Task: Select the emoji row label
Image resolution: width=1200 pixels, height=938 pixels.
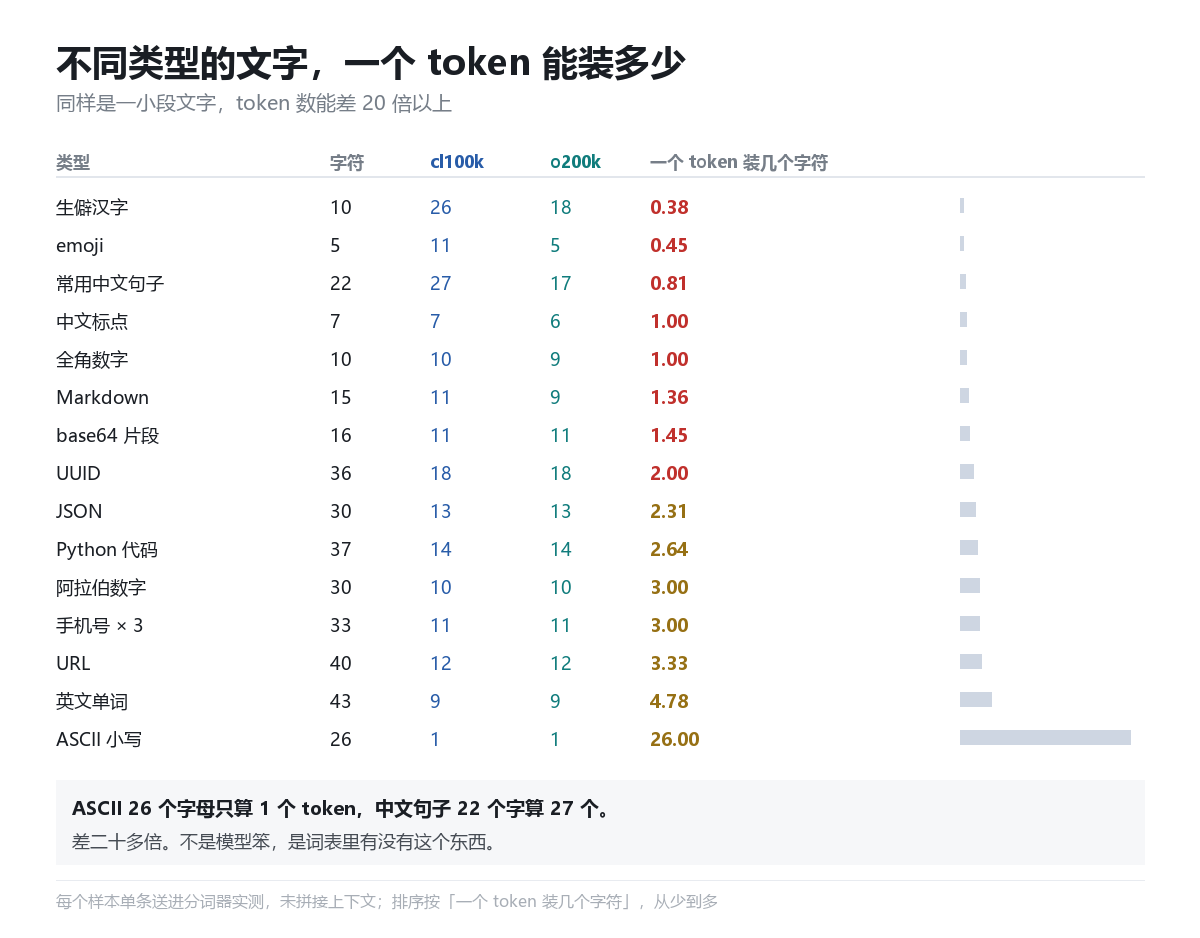Action: pyautogui.click(x=80, y=246)
